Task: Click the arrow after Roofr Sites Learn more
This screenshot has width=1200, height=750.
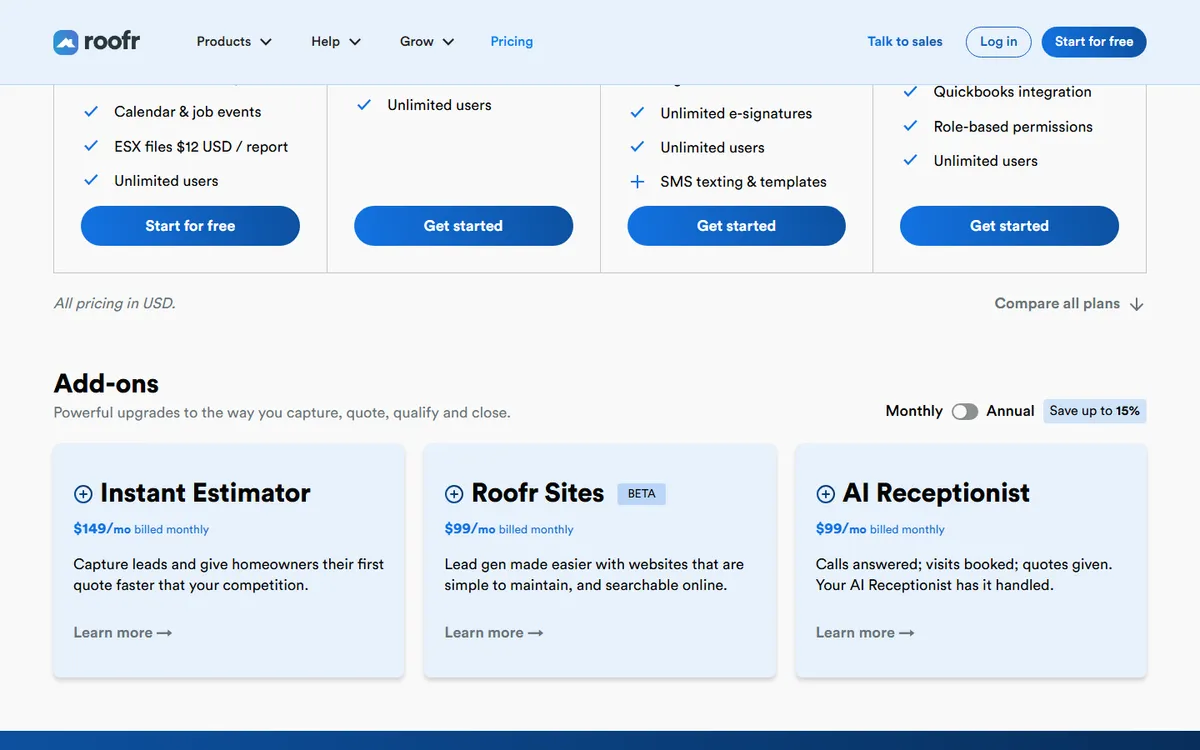Action: pyautogui.click(x=535, y=633)
